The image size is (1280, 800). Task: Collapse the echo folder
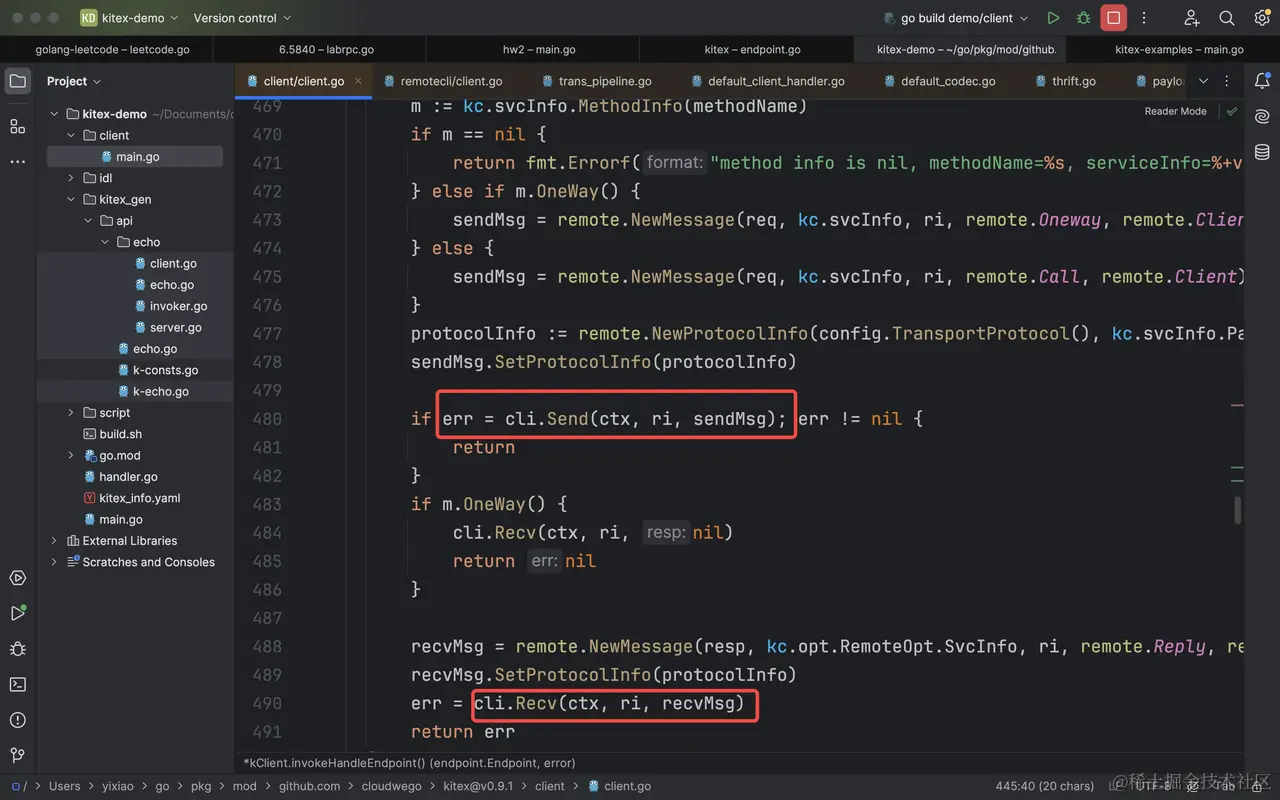click(105, 242)
